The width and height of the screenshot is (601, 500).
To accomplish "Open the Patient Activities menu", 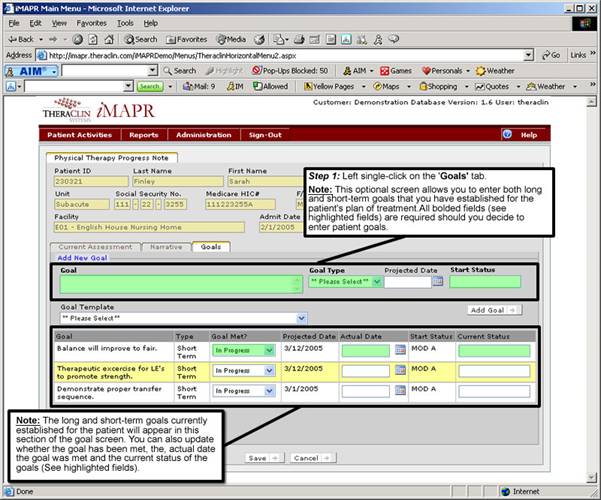I will pos(79,135).
